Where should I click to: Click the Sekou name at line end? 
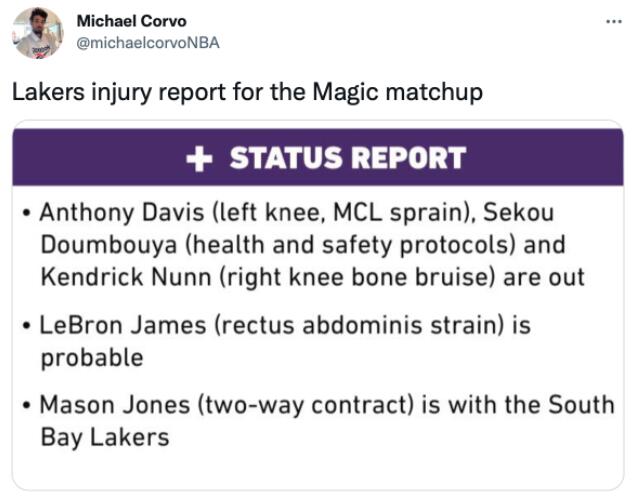coord(518,212)
